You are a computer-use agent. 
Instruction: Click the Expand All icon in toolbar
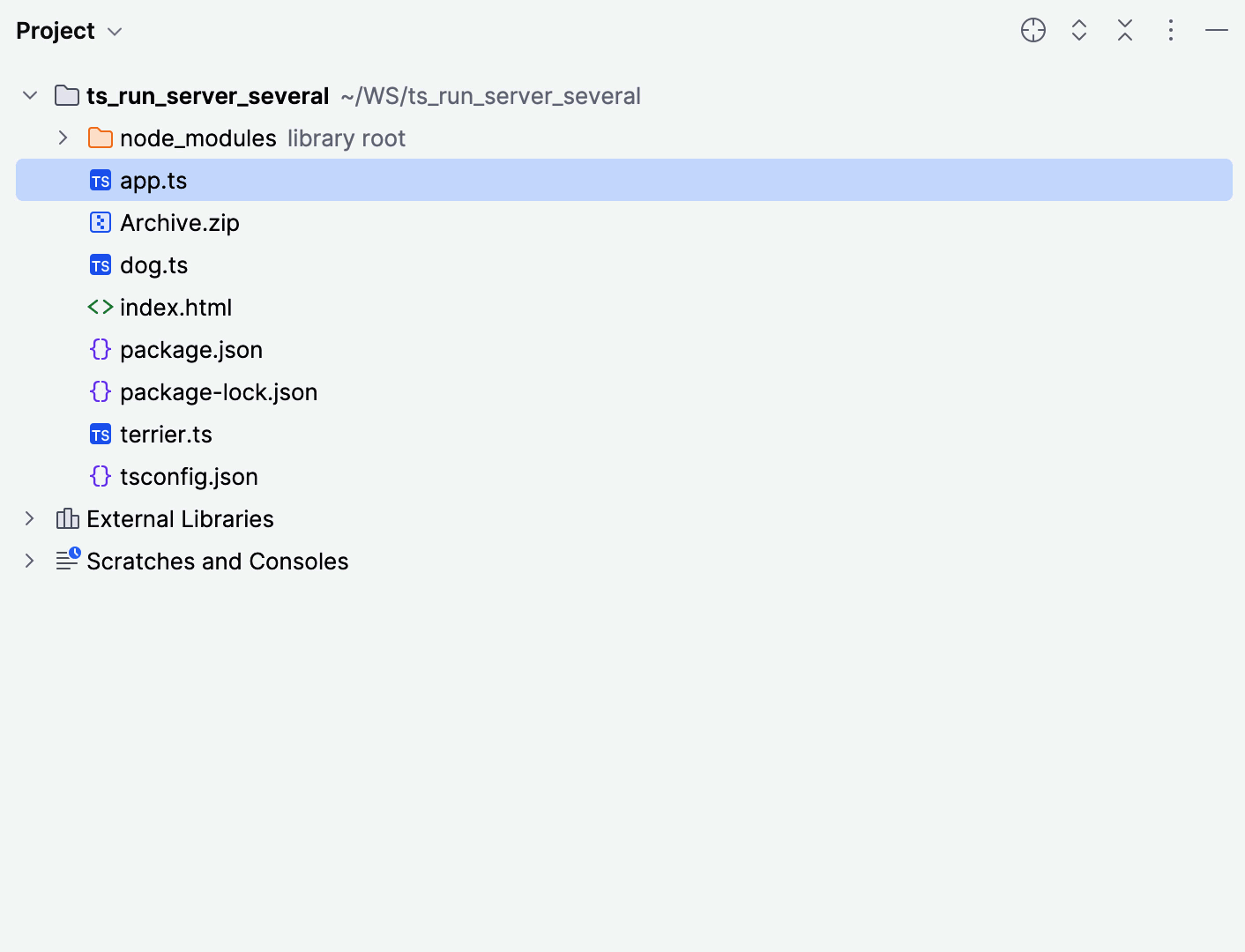pos(1078,30)
